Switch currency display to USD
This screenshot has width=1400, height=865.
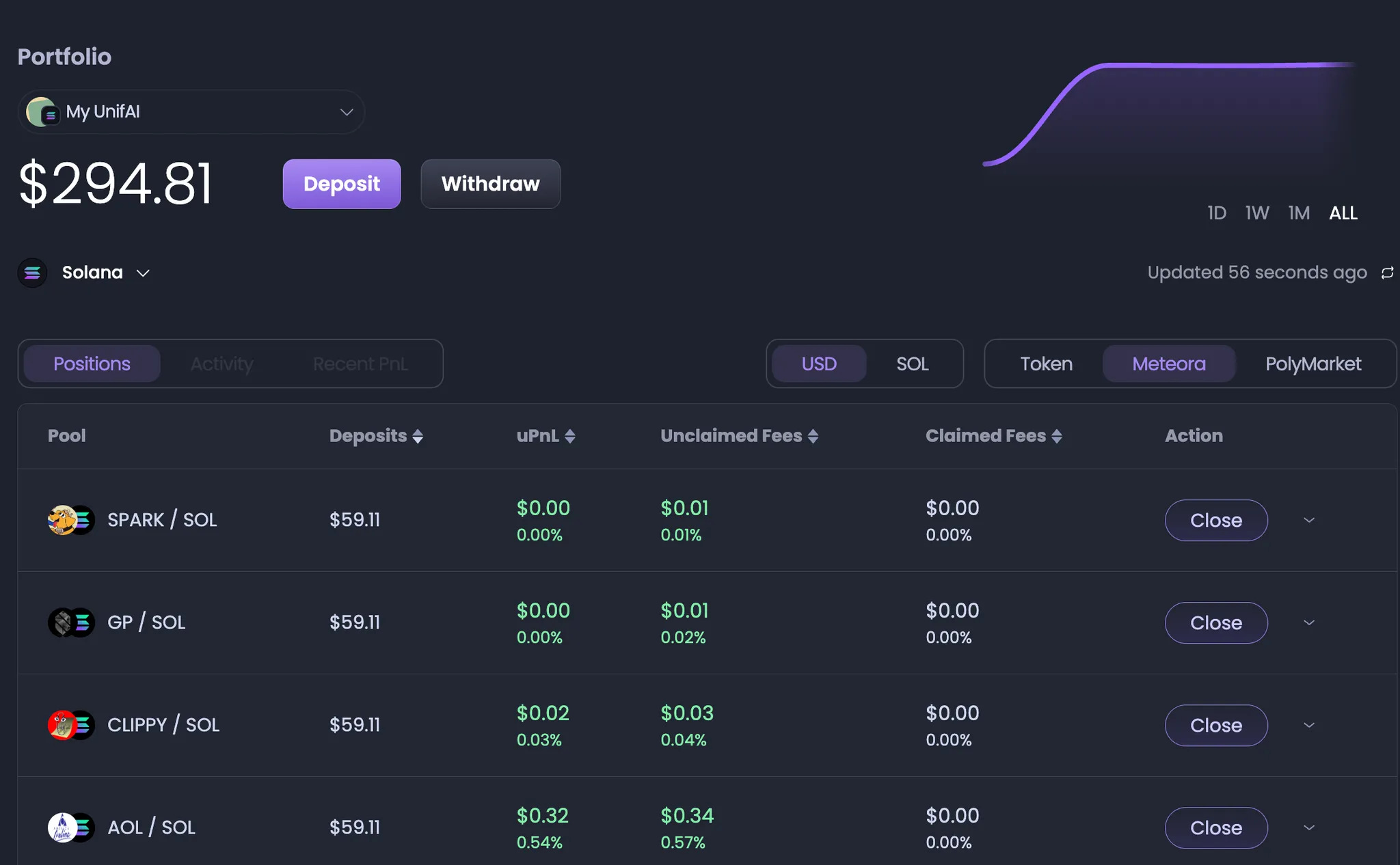[x=819, y=364]
